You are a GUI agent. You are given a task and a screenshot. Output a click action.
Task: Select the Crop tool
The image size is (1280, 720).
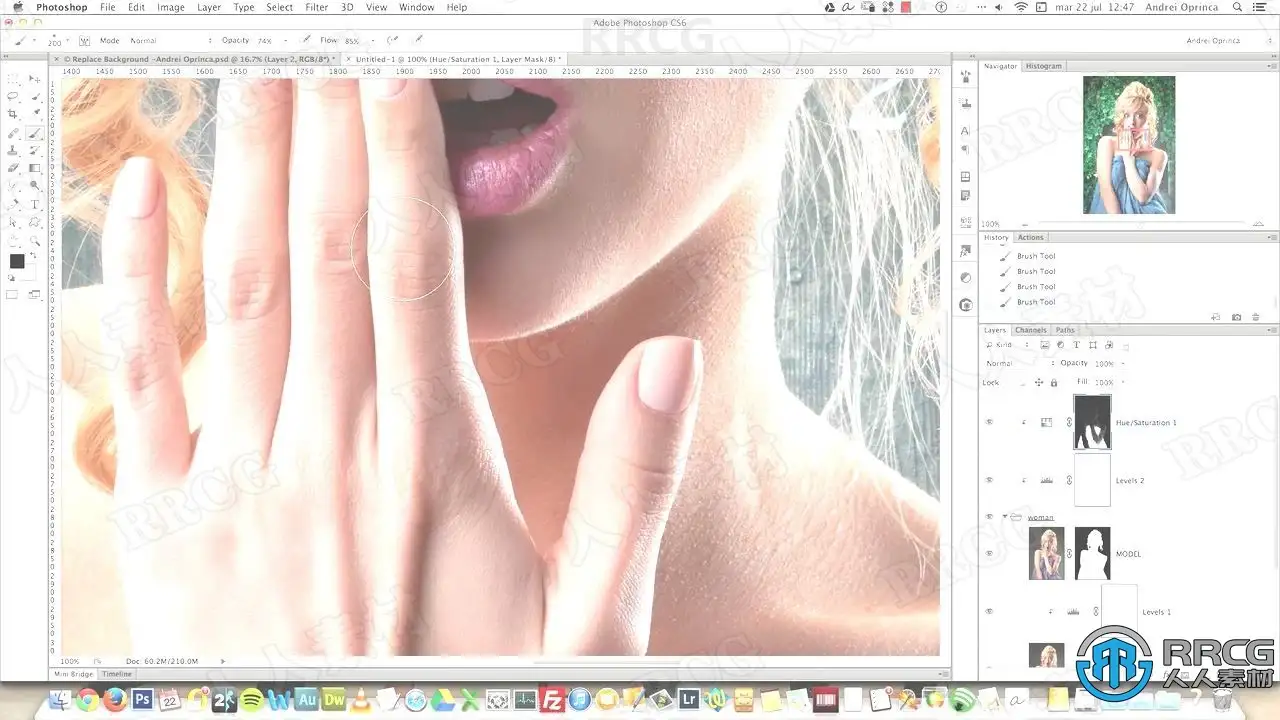click(13, 115)
